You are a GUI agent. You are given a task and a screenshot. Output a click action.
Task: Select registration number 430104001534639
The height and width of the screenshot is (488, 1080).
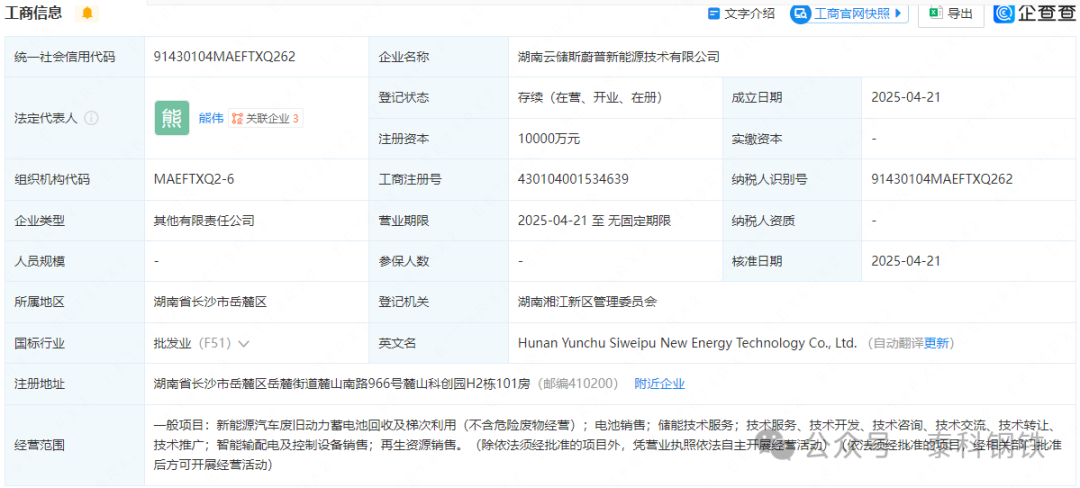(x=573, y=180)
